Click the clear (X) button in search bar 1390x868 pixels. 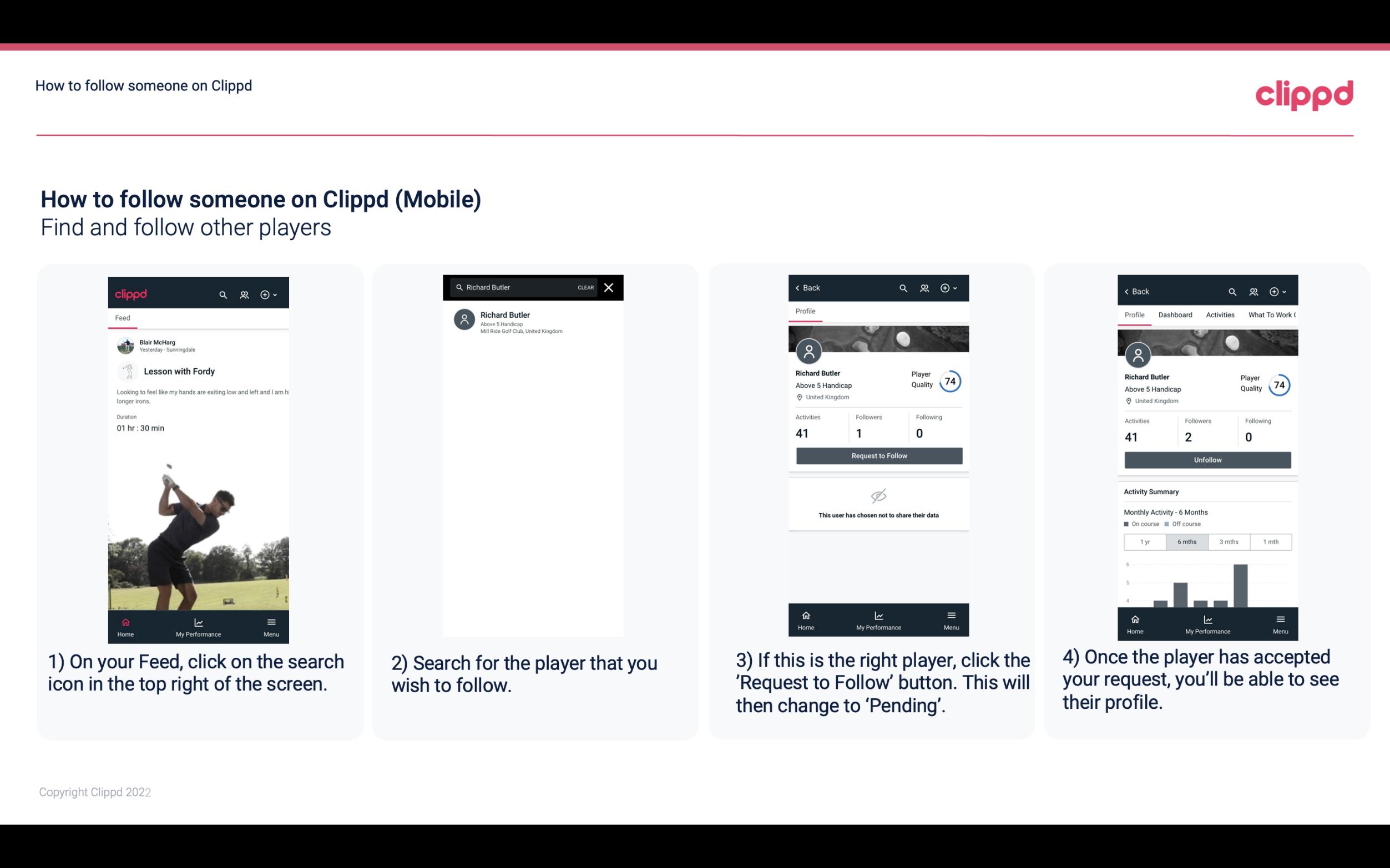[610, 287]
